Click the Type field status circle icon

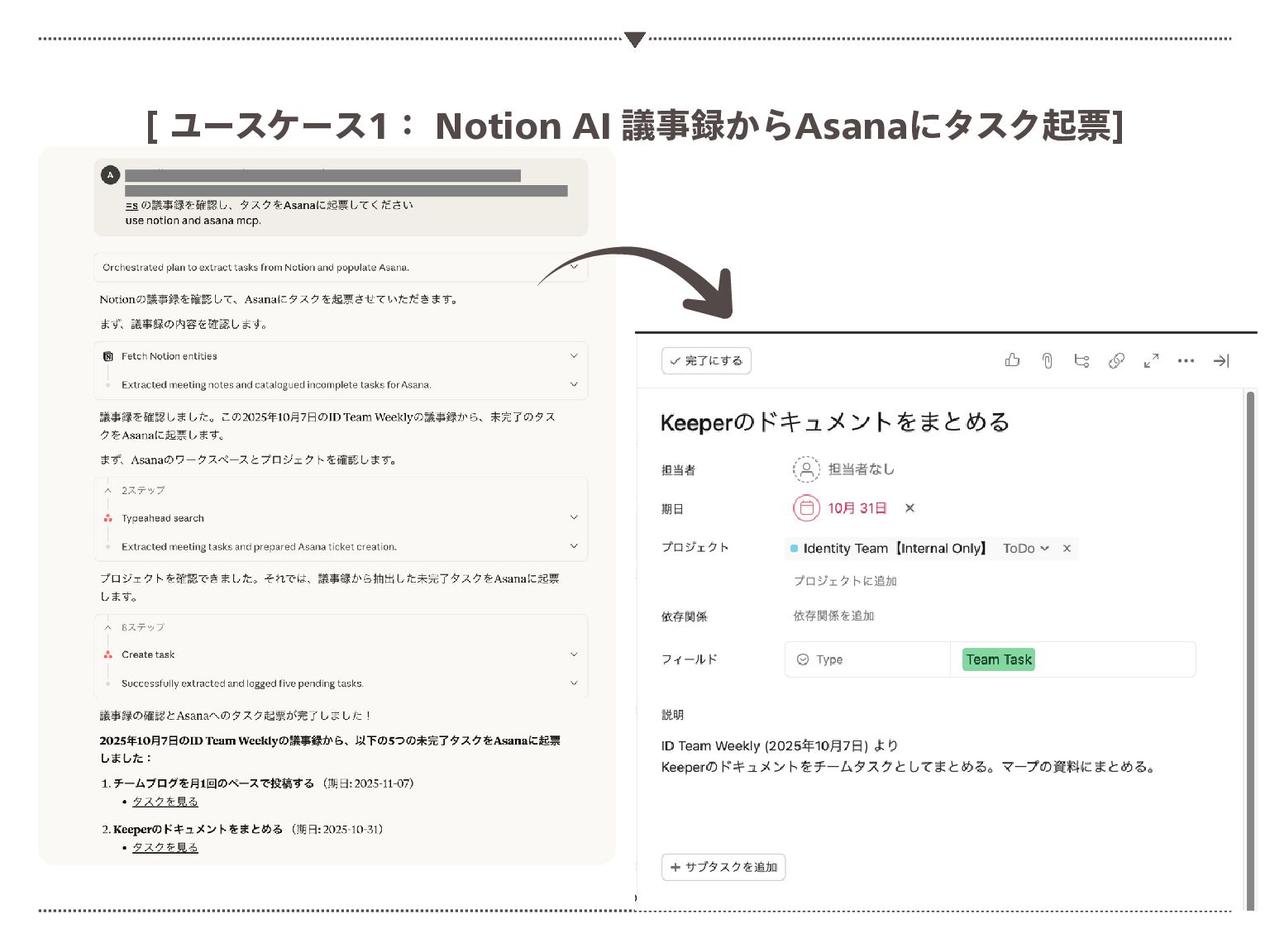click(802, 659)
